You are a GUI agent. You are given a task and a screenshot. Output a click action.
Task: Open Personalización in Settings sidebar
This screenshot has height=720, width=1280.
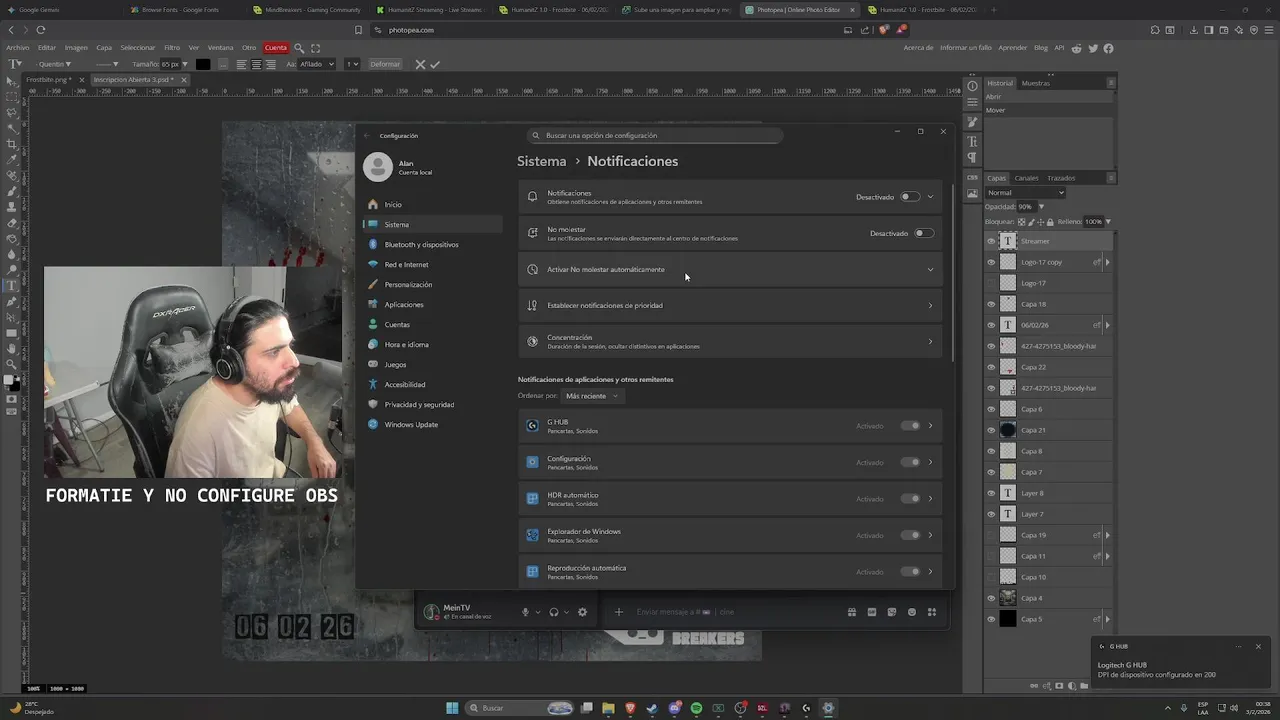coord(432,285)
